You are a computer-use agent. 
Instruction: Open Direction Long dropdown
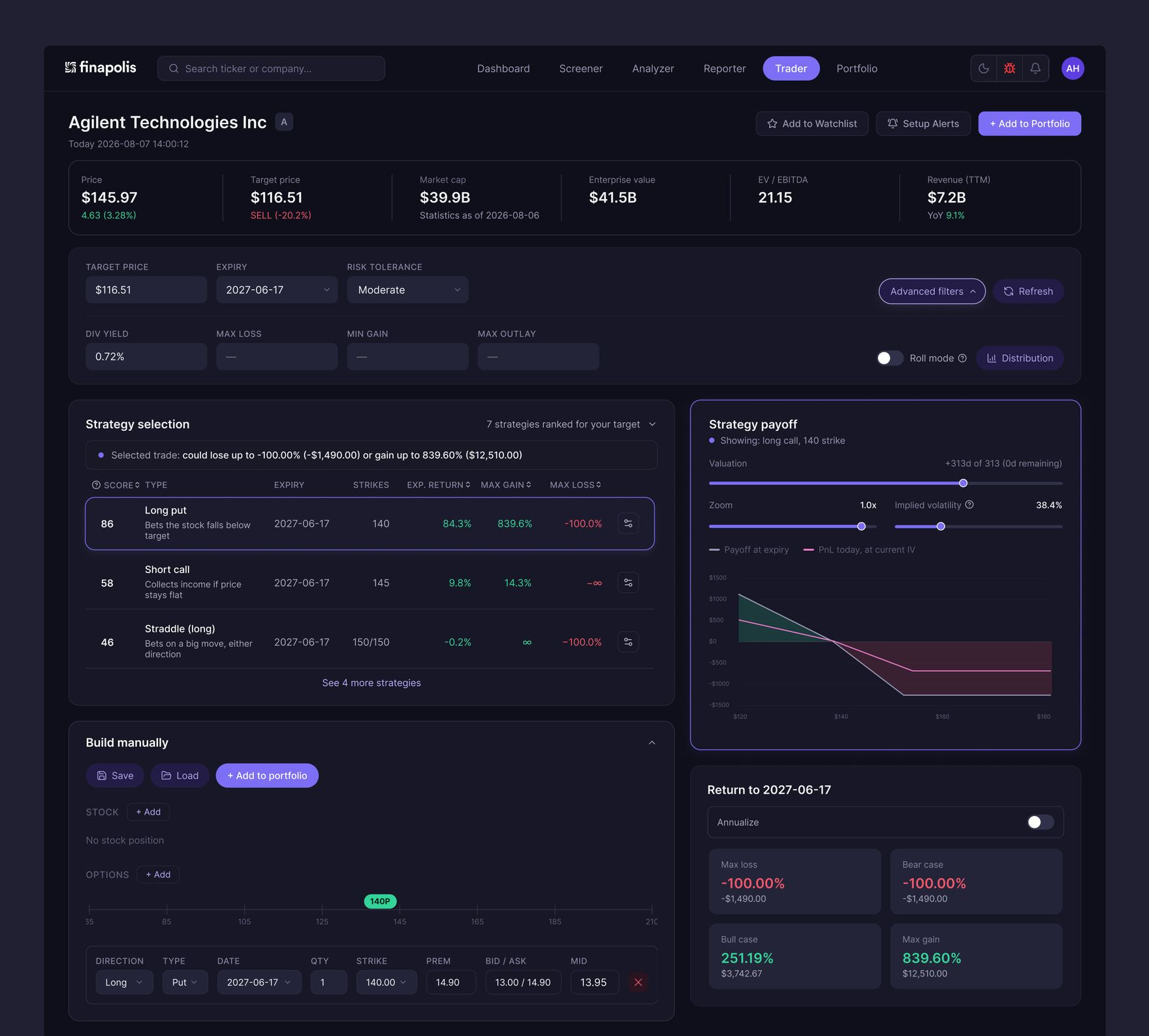[x=124, y=982]
